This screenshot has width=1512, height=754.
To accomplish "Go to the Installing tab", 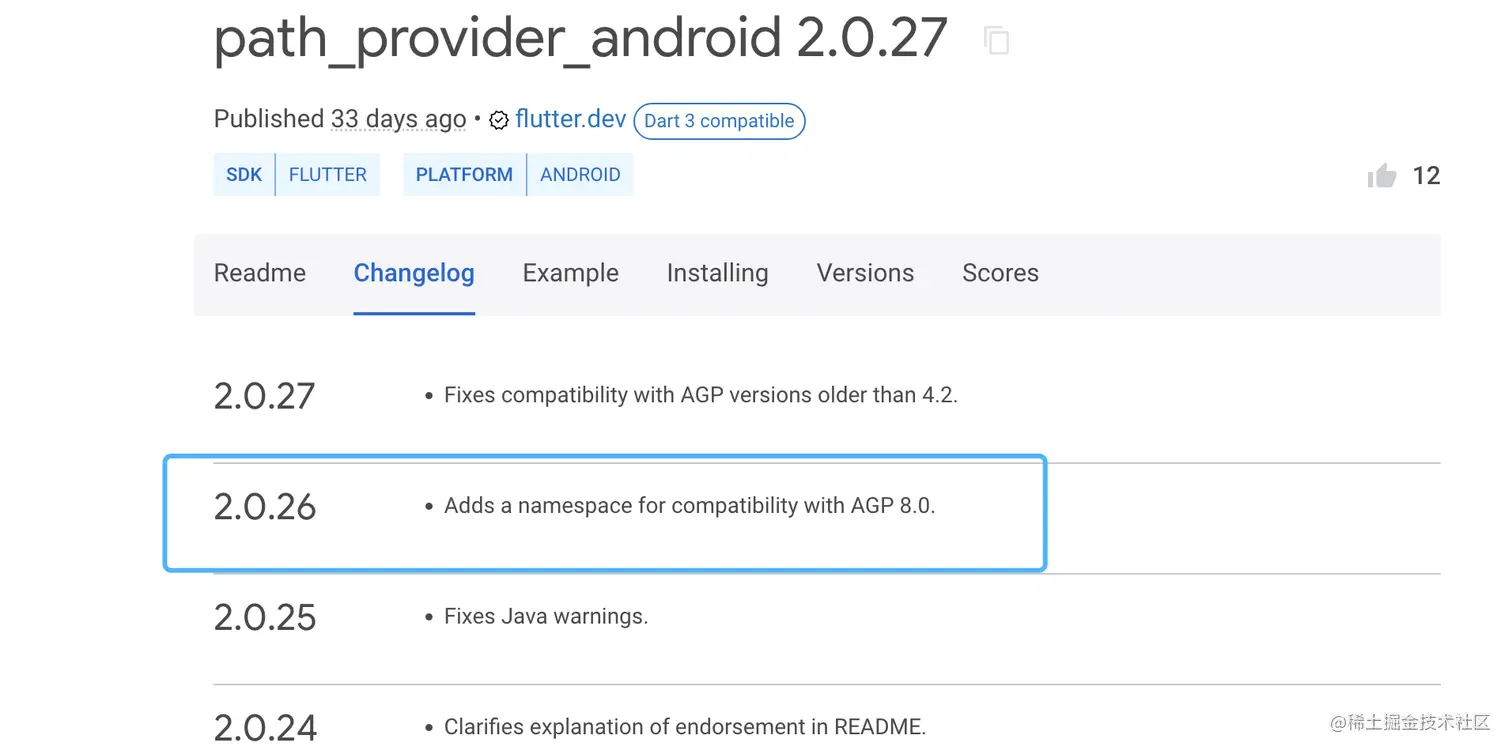I will [x=717, y=273].
